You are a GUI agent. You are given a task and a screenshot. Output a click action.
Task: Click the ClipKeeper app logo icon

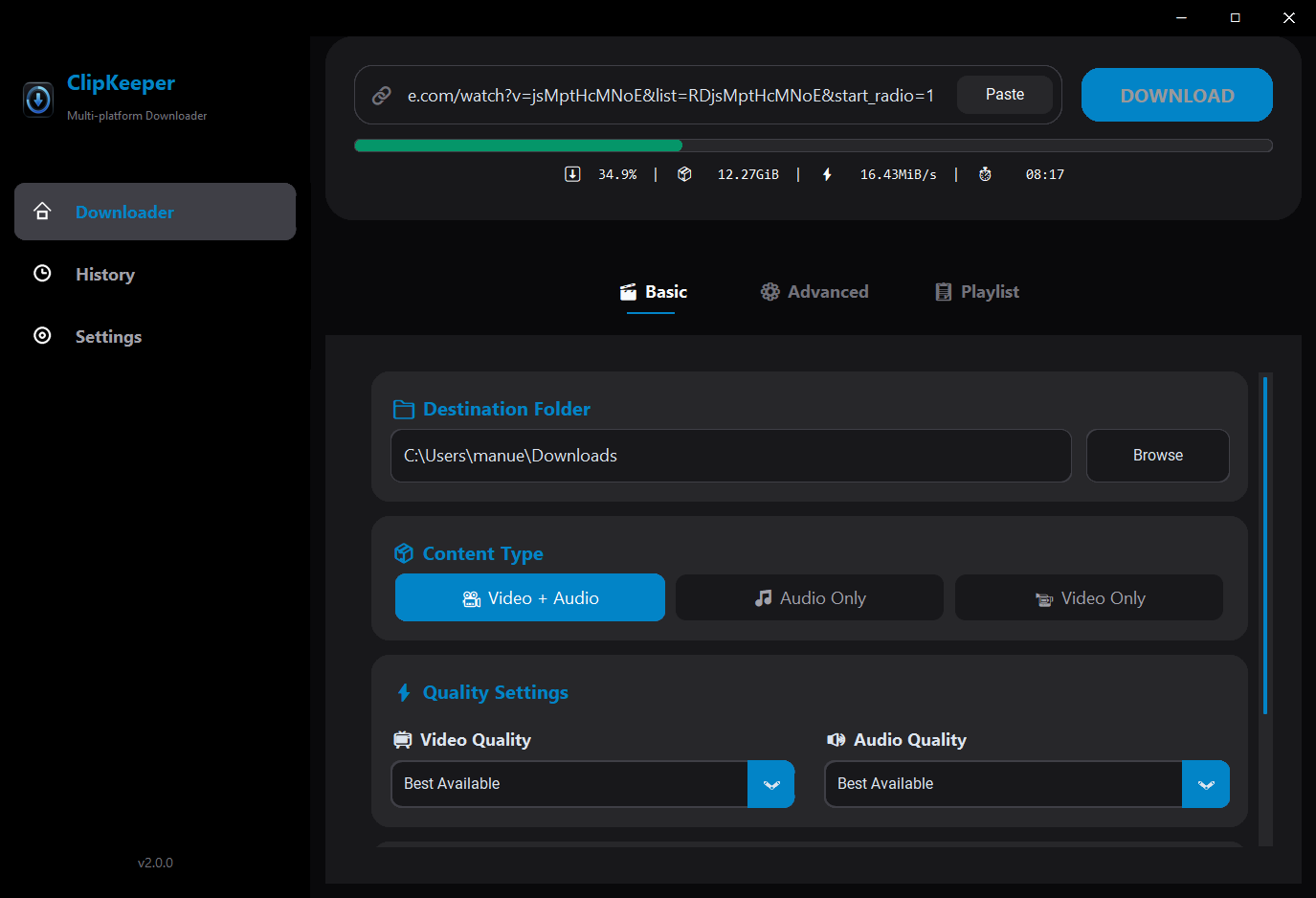pyautogui.click(x=38, y=99)
